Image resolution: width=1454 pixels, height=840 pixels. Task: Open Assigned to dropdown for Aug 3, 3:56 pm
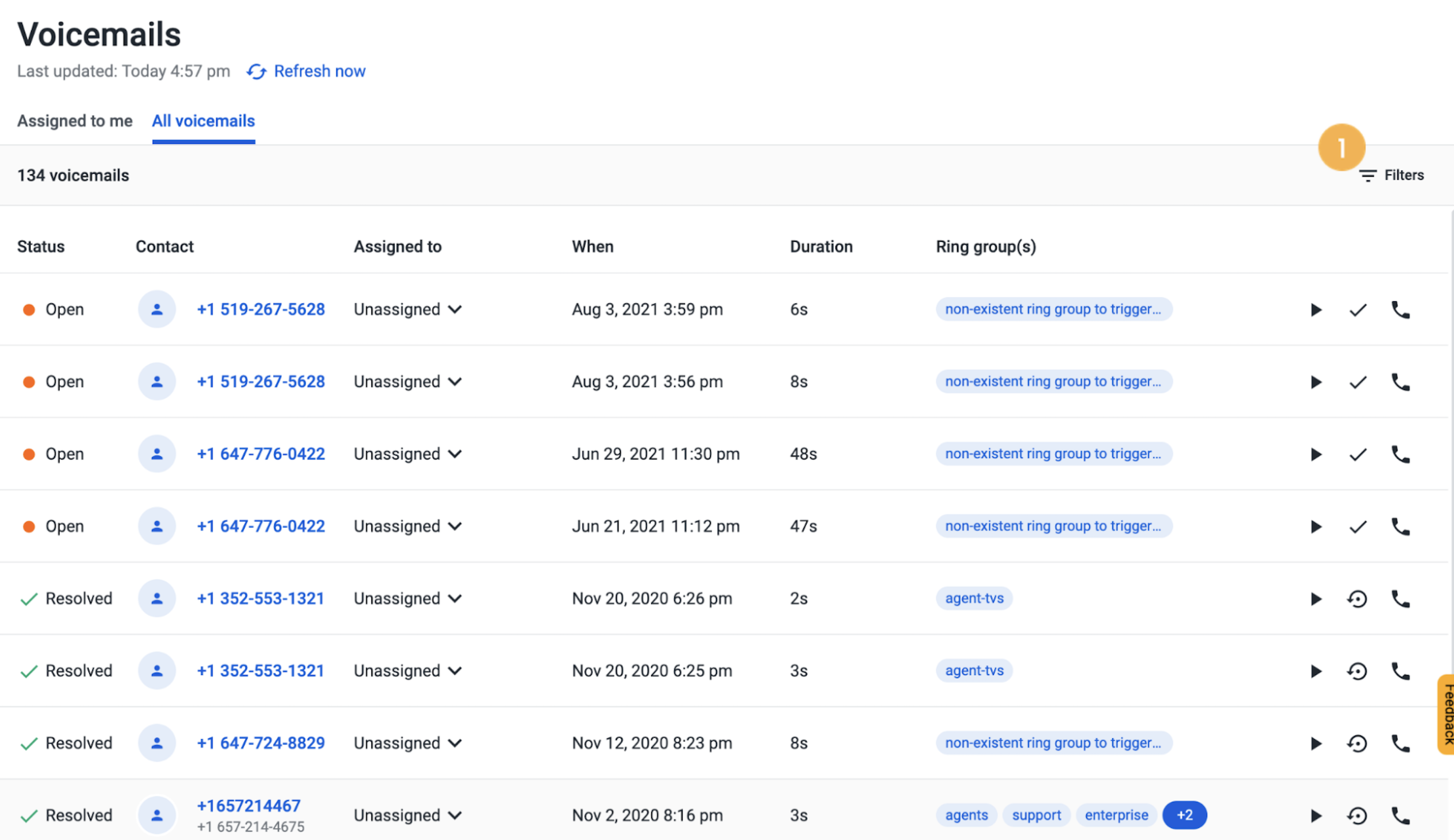point(408,381)
